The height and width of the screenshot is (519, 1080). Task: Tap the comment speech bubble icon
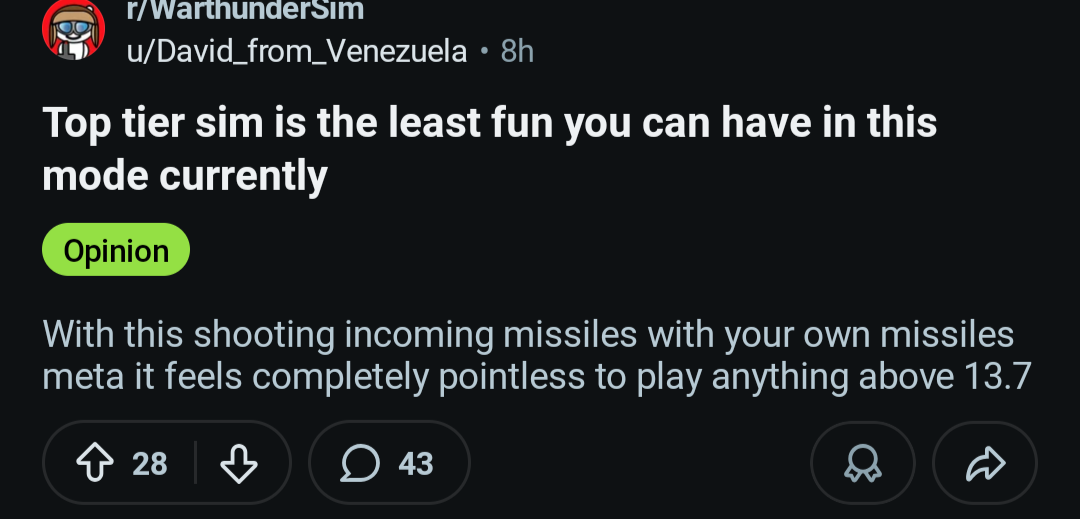point(358,463)
